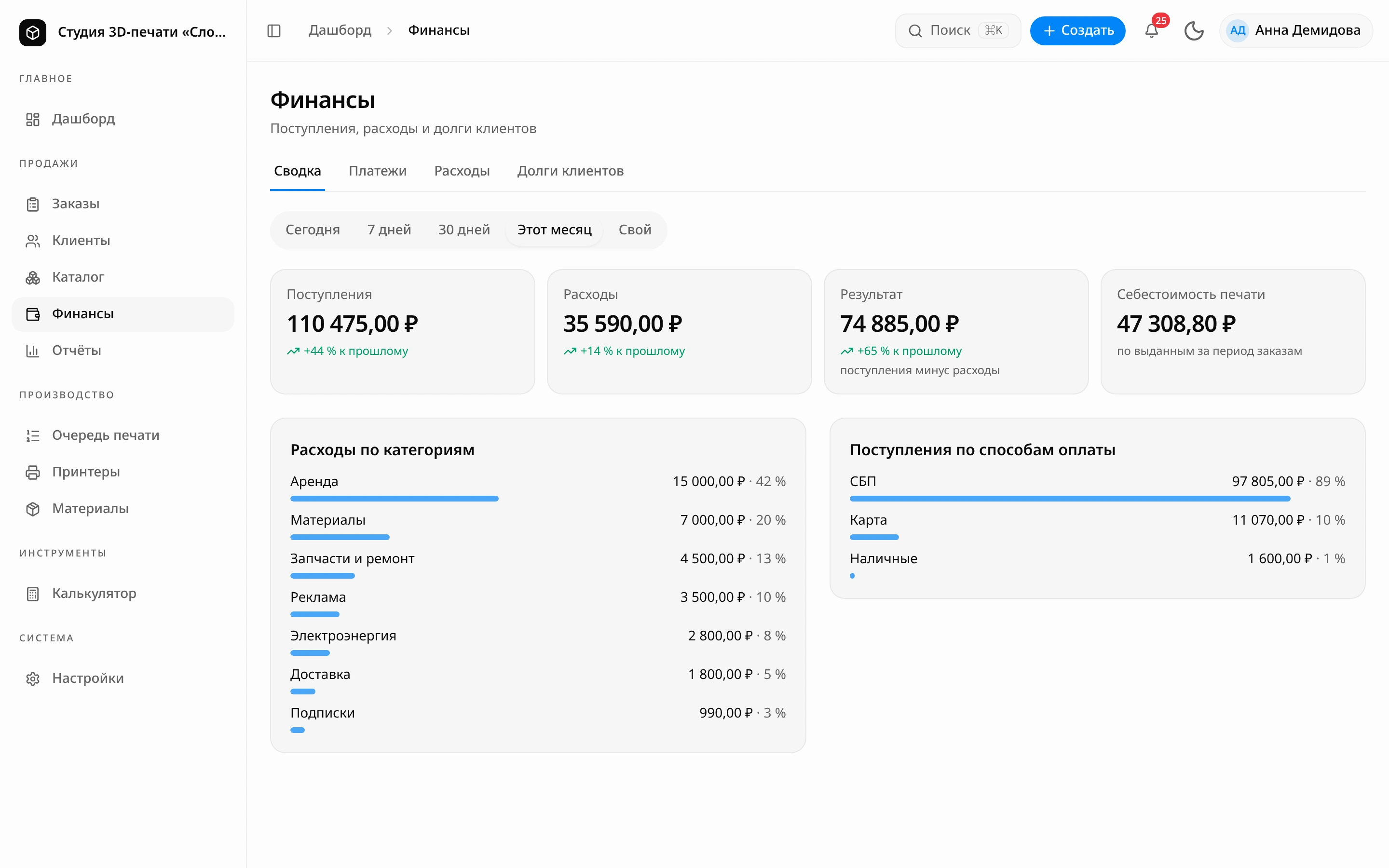Click the Карта payment method row
Image resolution: width=1389 pixels, height=868 pixels.
click(1097, 528)
